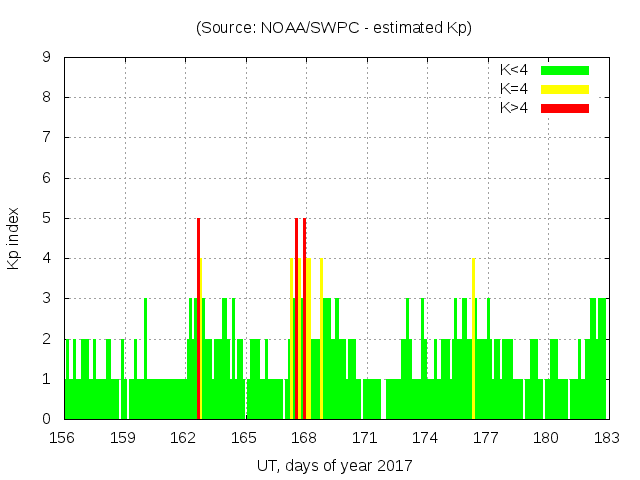Click the 5 tick label on y-axis
Image resolution: width=640 pixels, height=480 pixels.
pos(46,218)
